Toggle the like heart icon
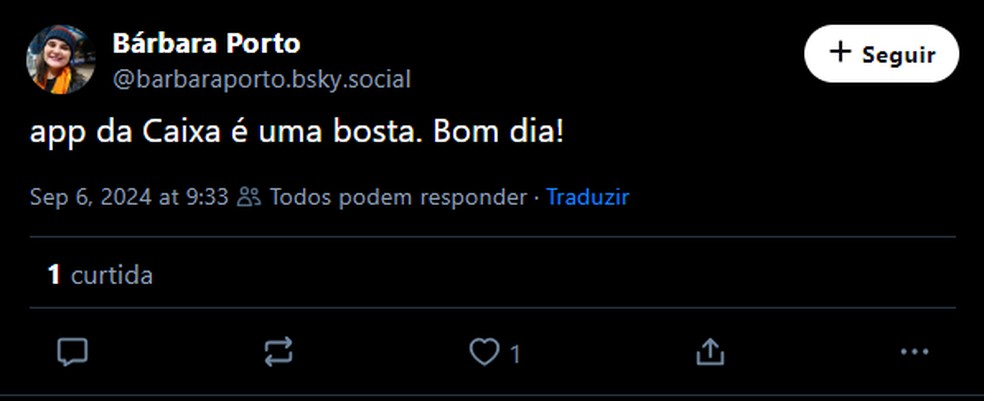The height and width of the screenshot is (401, 984). point(484,352)
